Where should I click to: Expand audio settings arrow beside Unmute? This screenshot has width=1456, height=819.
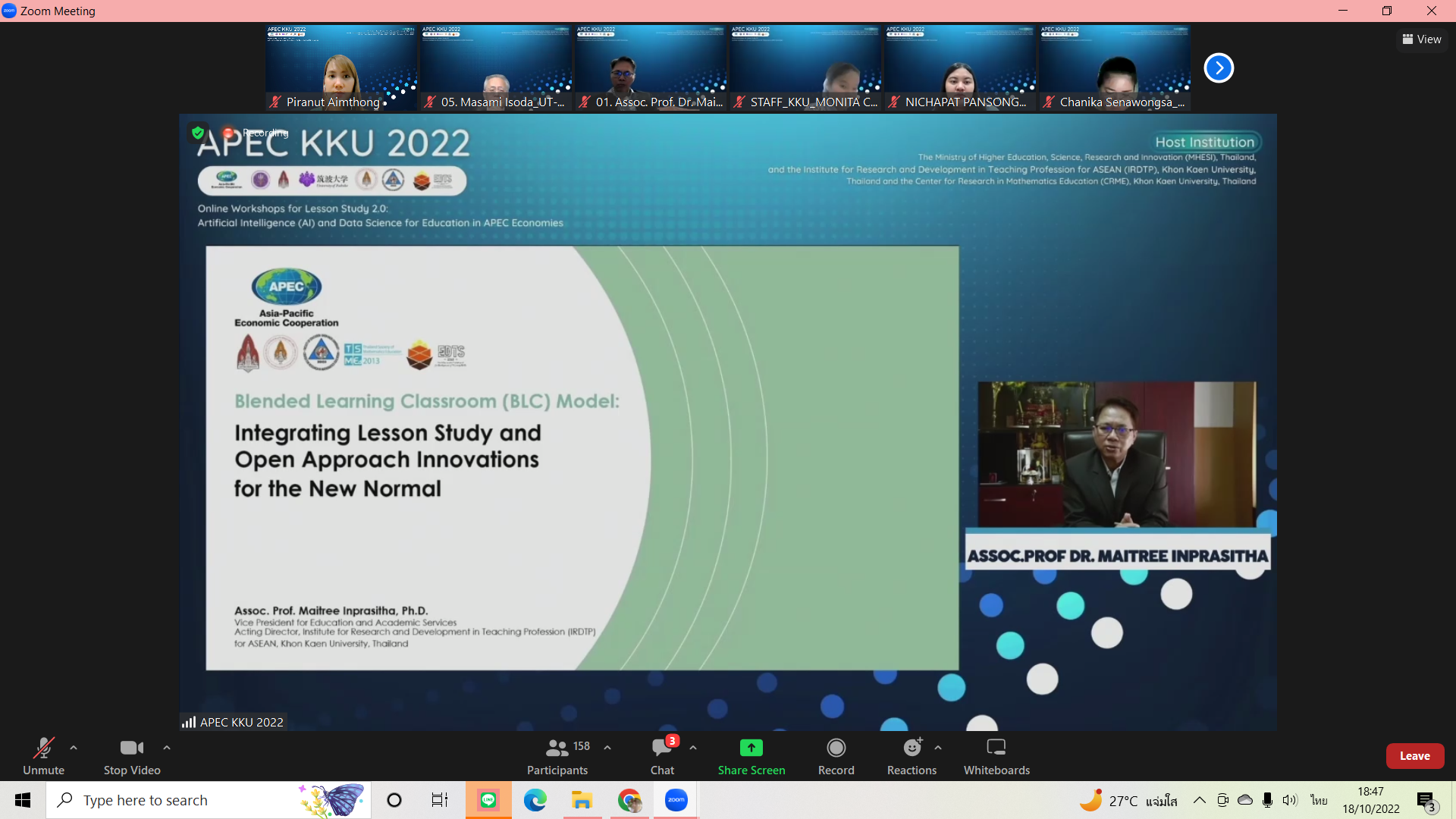click(74, 748)
